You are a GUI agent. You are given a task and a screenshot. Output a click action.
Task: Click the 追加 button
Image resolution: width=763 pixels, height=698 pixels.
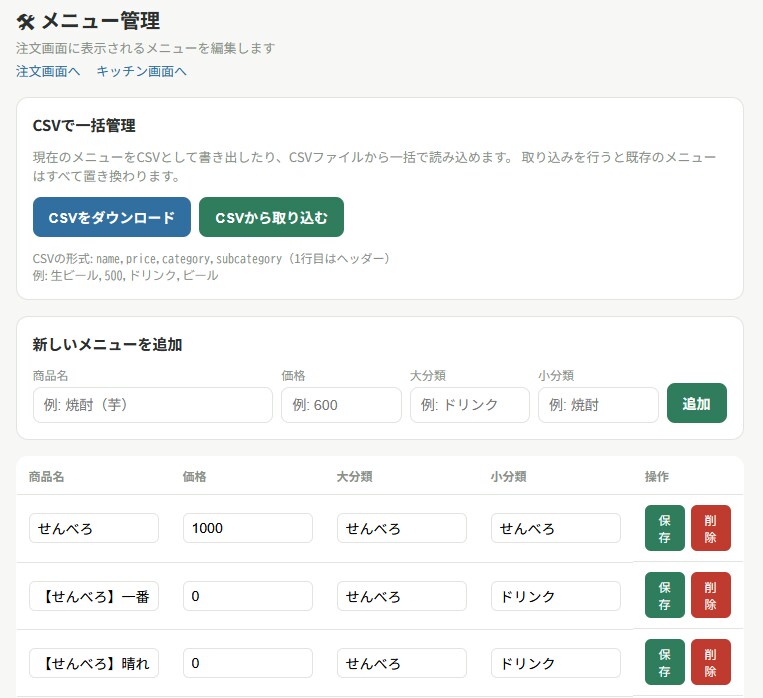(x=697, y=403)
